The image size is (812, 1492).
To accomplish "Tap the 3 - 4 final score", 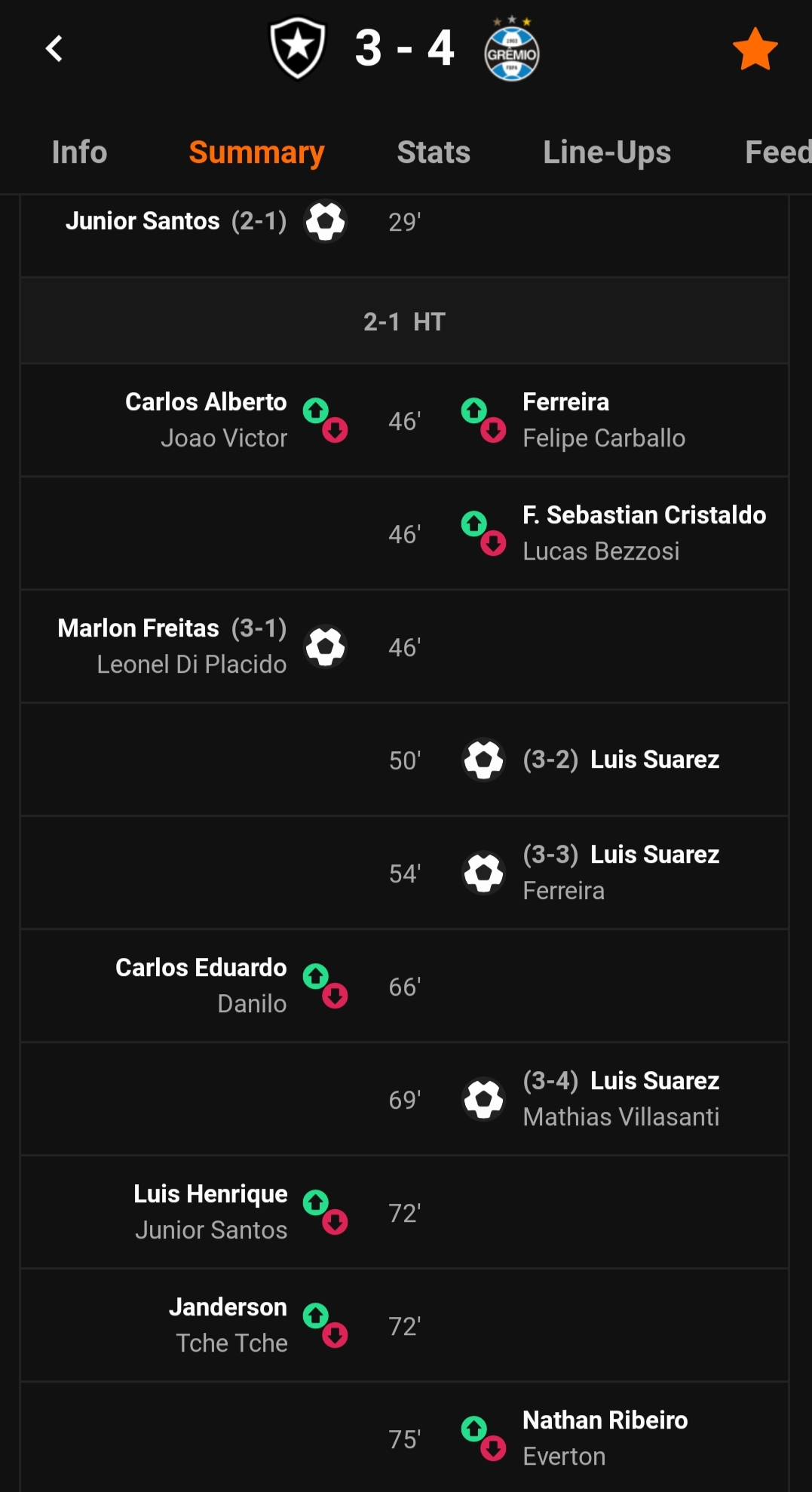I will pyautogui.click(x=405, y=49).
